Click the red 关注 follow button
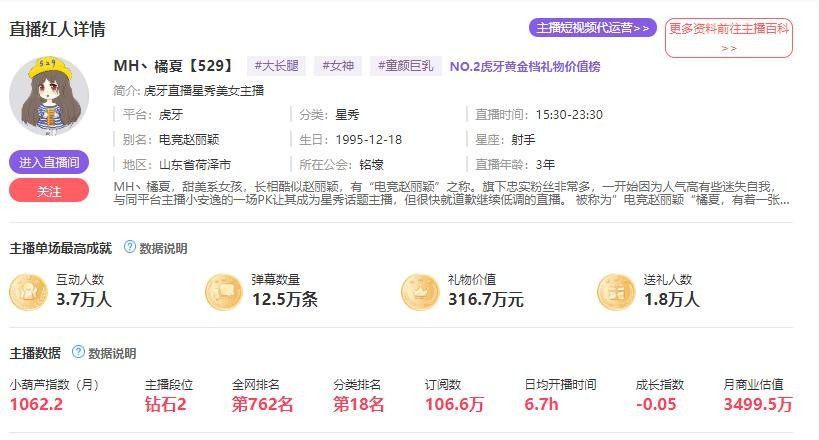This screenshot has height=440, width=819. coord(49,190)
